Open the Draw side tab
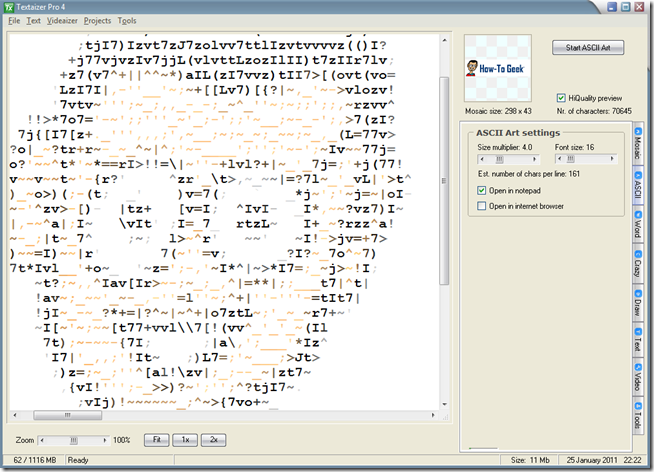This screenshot has width=654, height=472. (x=636, y=305)
